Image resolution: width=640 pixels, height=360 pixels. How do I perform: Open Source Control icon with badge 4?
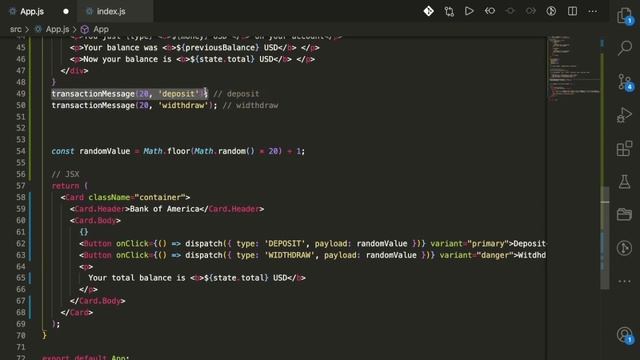tap(624, 82)
